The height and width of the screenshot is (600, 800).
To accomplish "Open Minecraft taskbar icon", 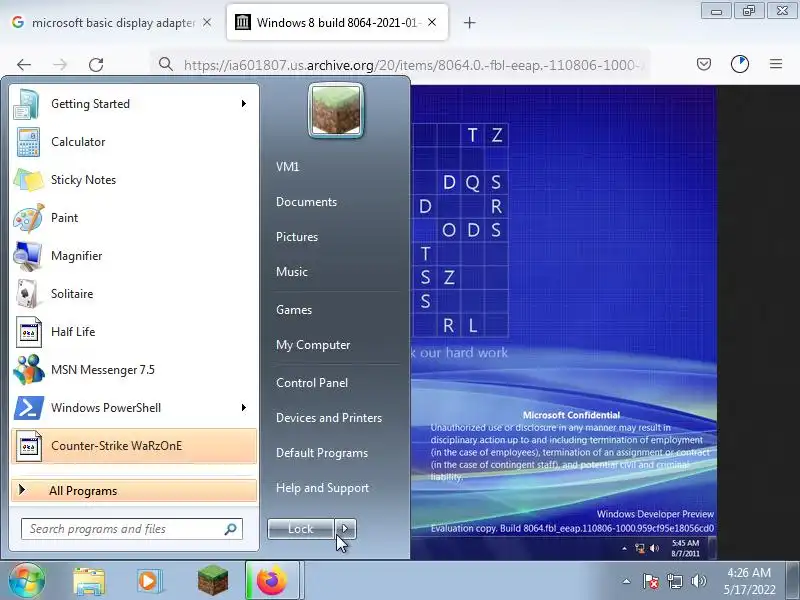I will (213, 581).
